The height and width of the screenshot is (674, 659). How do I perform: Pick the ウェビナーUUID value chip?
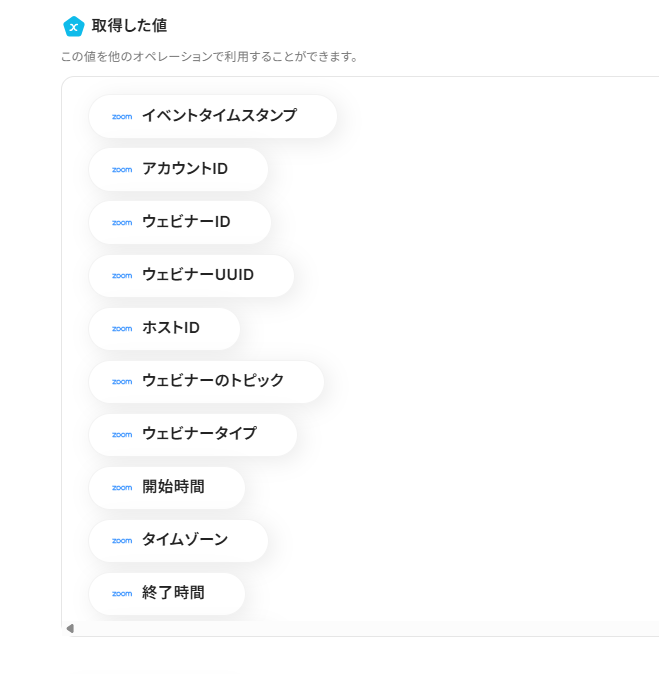point(192,276)
